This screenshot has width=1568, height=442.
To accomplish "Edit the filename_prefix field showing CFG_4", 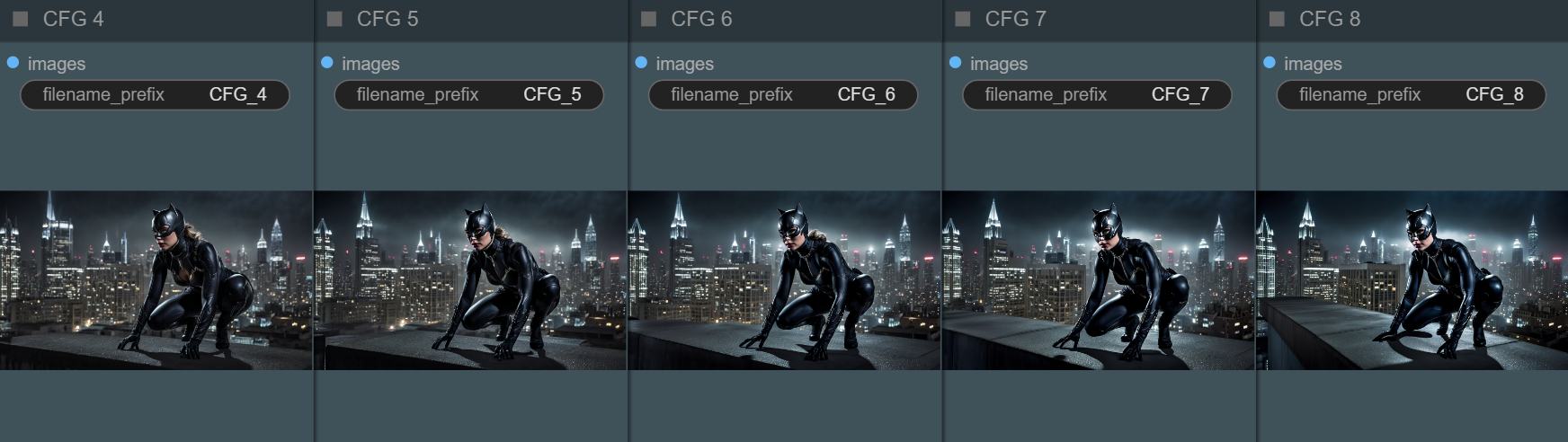I will (155, 95).
